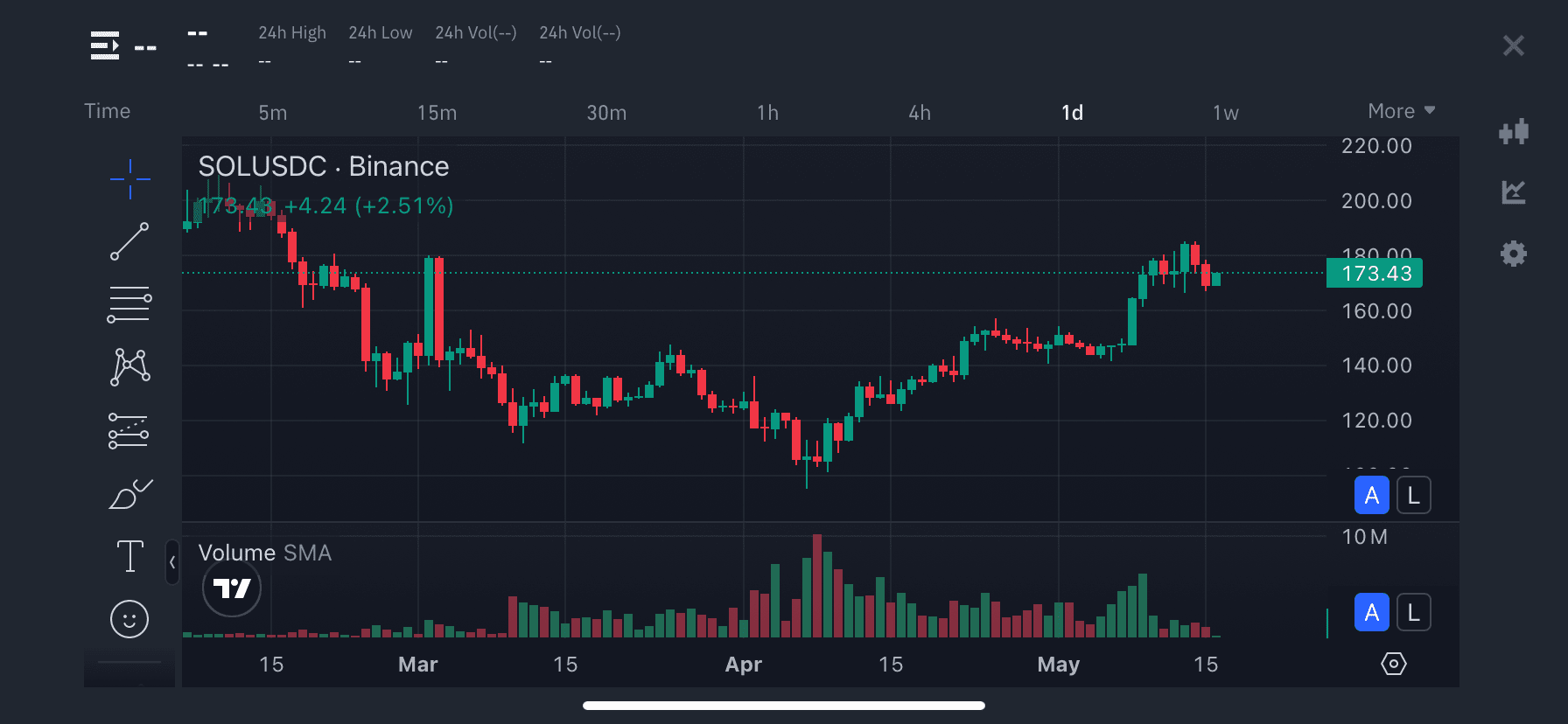
Task: Click the May label on time axis
Action: click(1059, 665)
